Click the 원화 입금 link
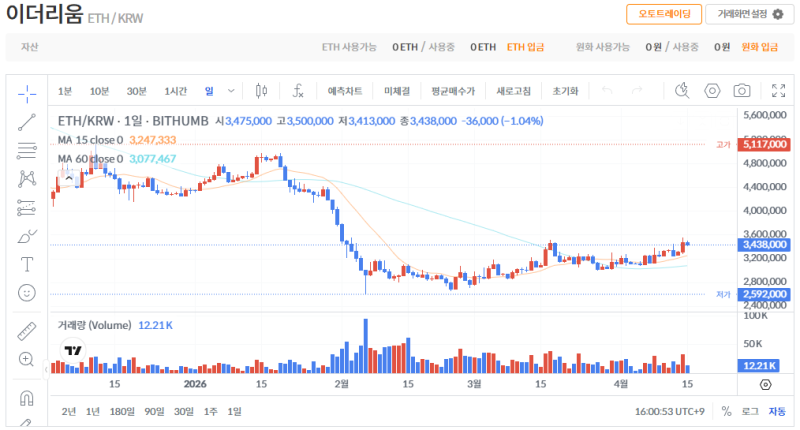This screenshot has width=800, height=430. tap(759, 47)
